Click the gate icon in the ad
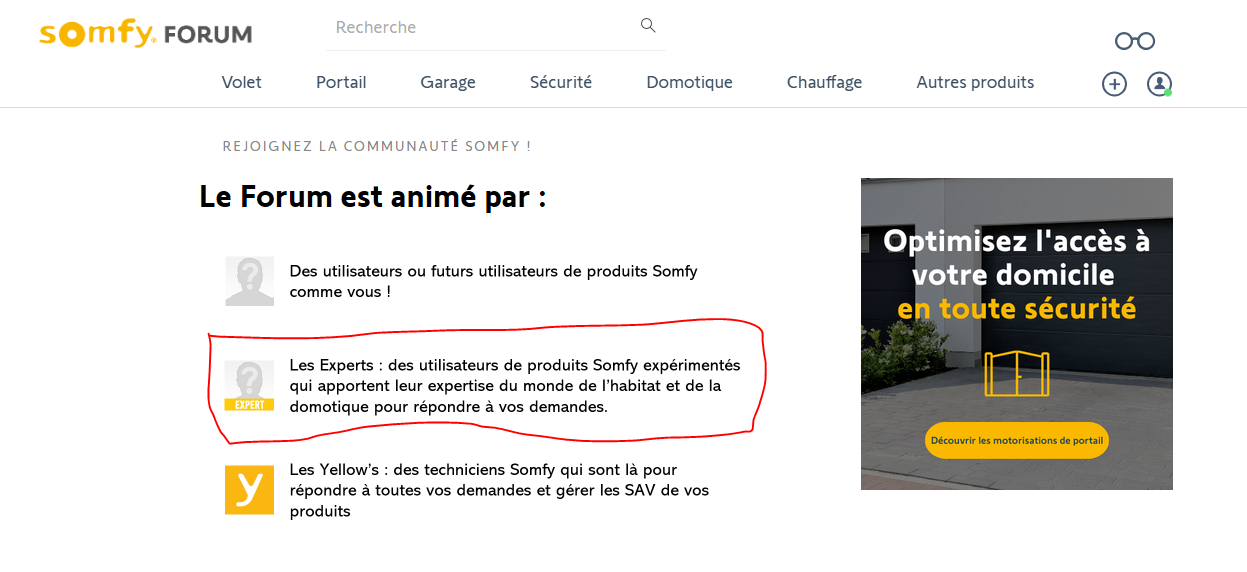 point(1016,373)
